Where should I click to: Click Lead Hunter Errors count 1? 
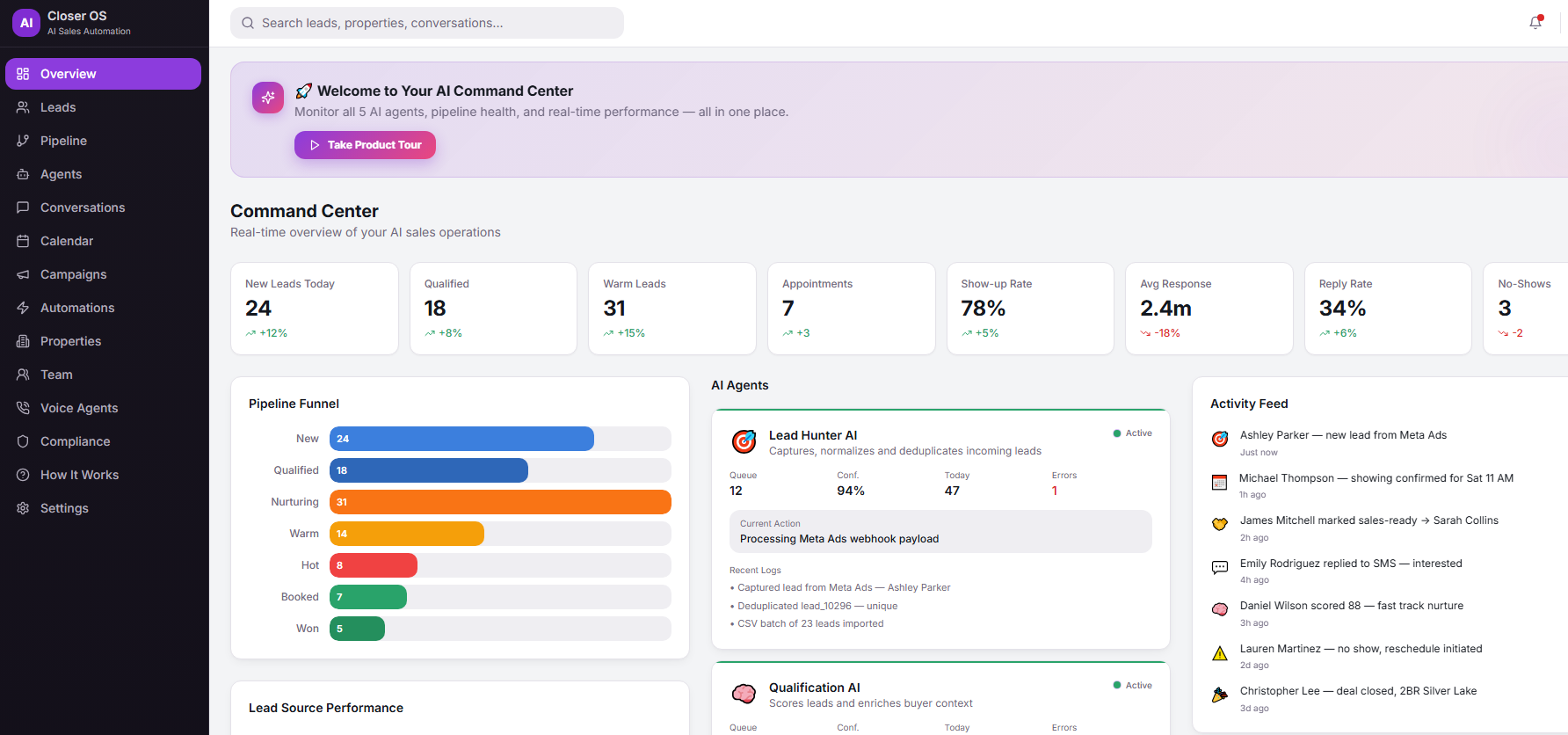coord(1055,491)
